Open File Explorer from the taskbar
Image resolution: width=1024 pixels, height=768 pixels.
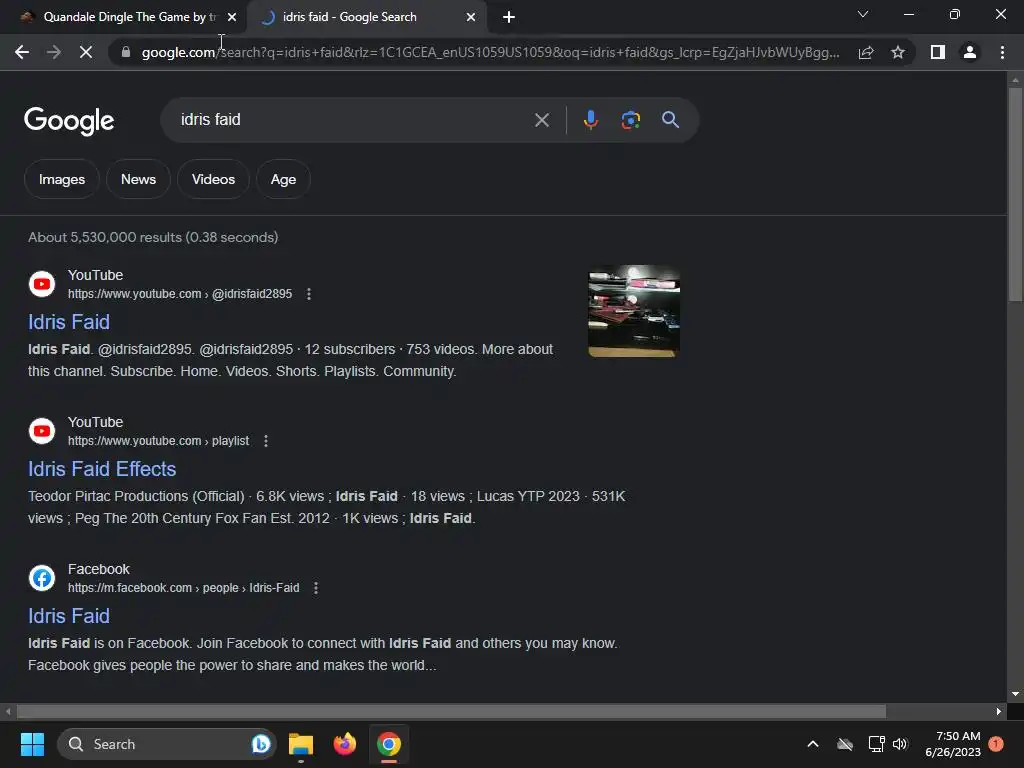[x=301, y=744]
